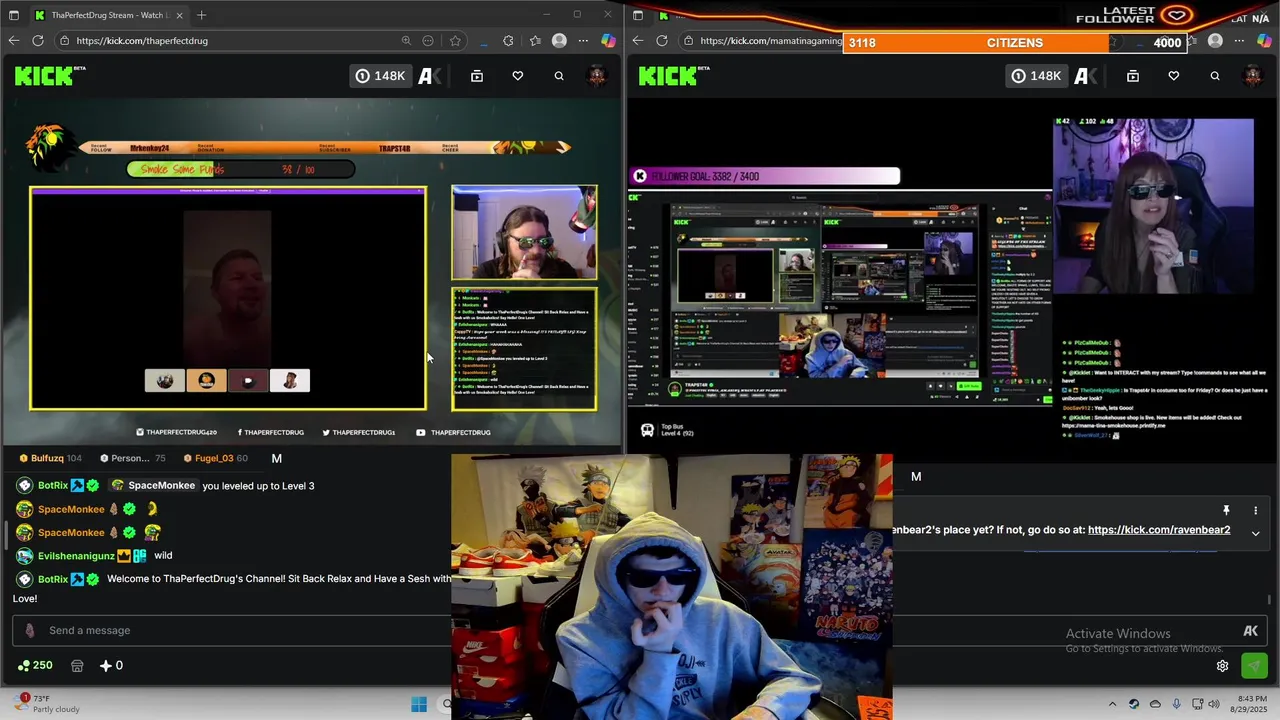Favorite this page with the star icon in left browser
1280x720 pixels.
[x=455, y=41]
